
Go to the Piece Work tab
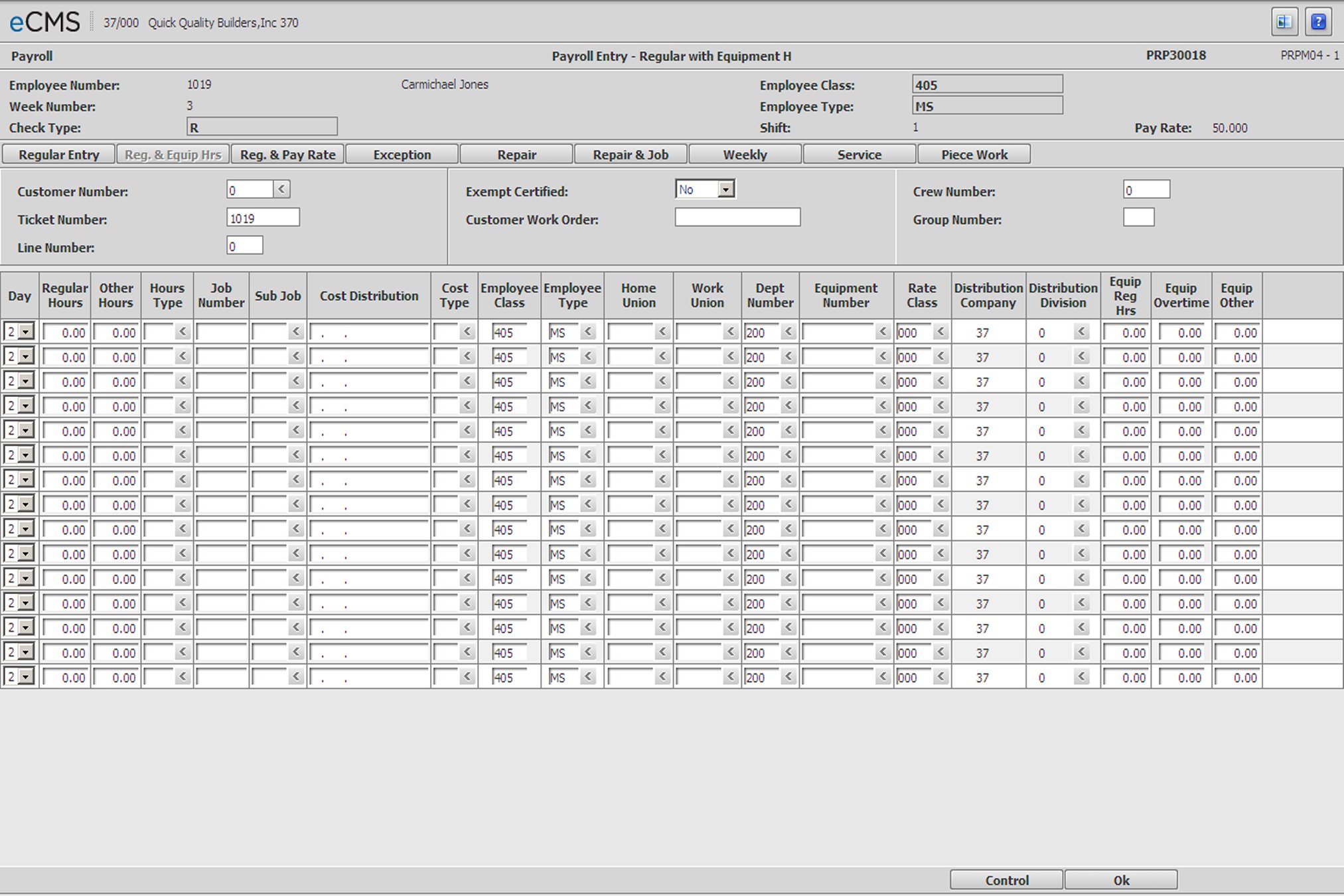pyautogui.click(x=974, y=155)
